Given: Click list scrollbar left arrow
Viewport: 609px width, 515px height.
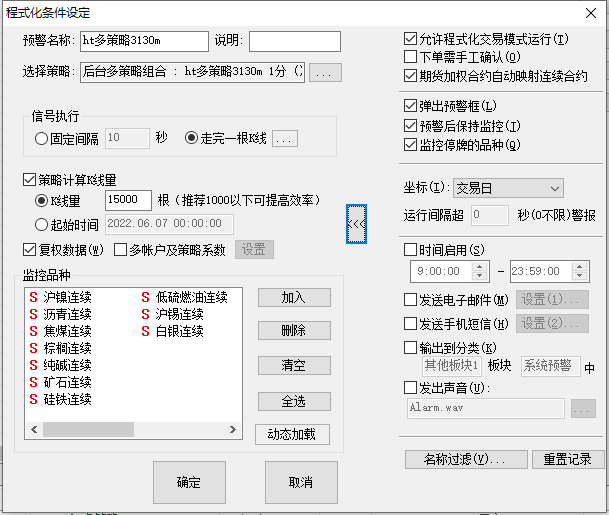Looking at the screenshot, I should coord(34,430).
